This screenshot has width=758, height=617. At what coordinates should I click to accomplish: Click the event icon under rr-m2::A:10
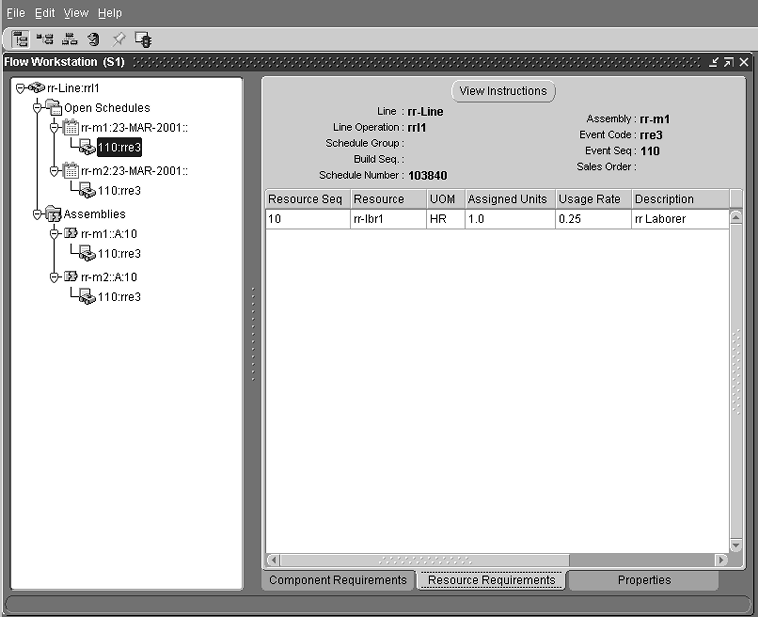87,296
